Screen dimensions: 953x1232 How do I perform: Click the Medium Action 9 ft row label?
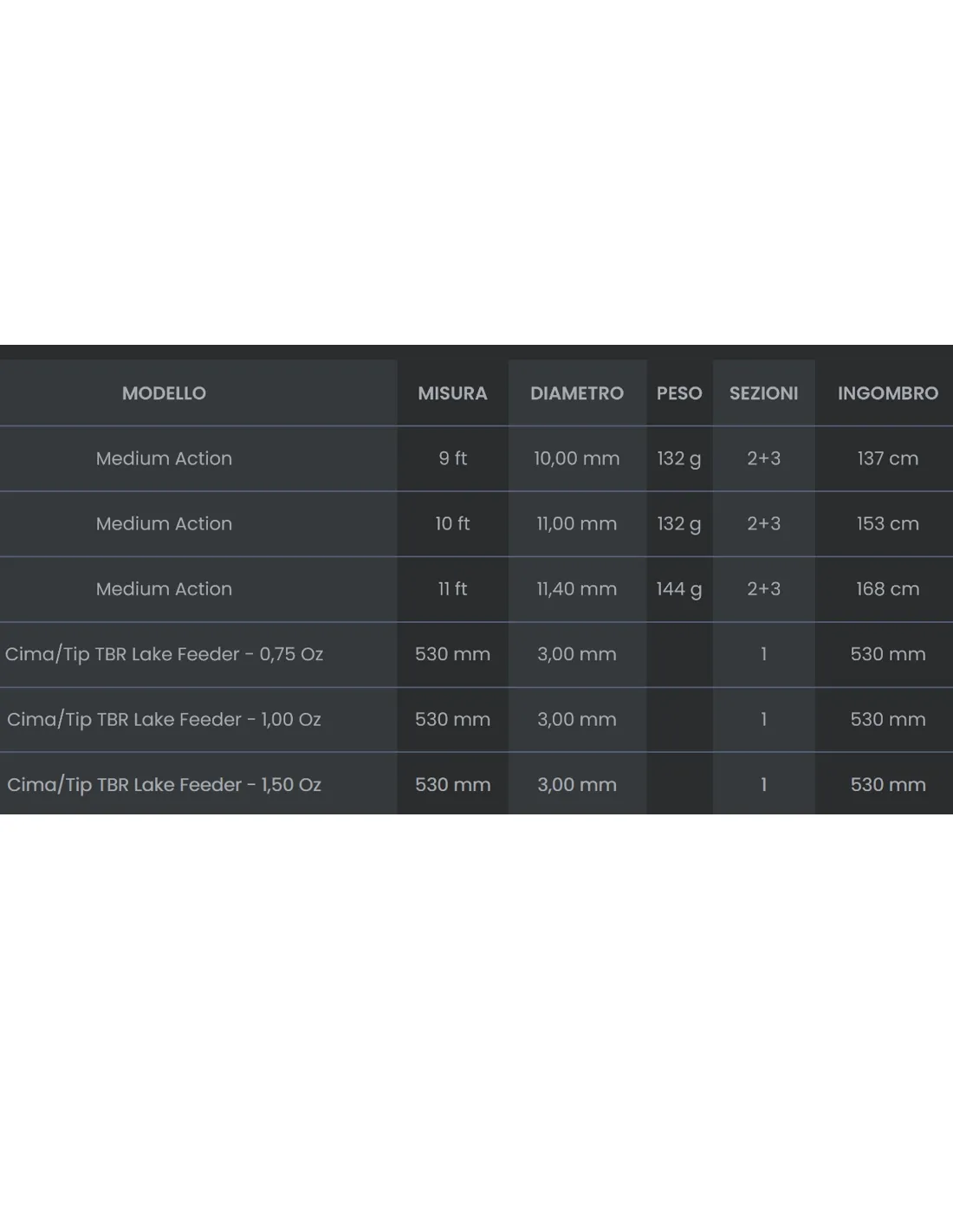[164, 458]
